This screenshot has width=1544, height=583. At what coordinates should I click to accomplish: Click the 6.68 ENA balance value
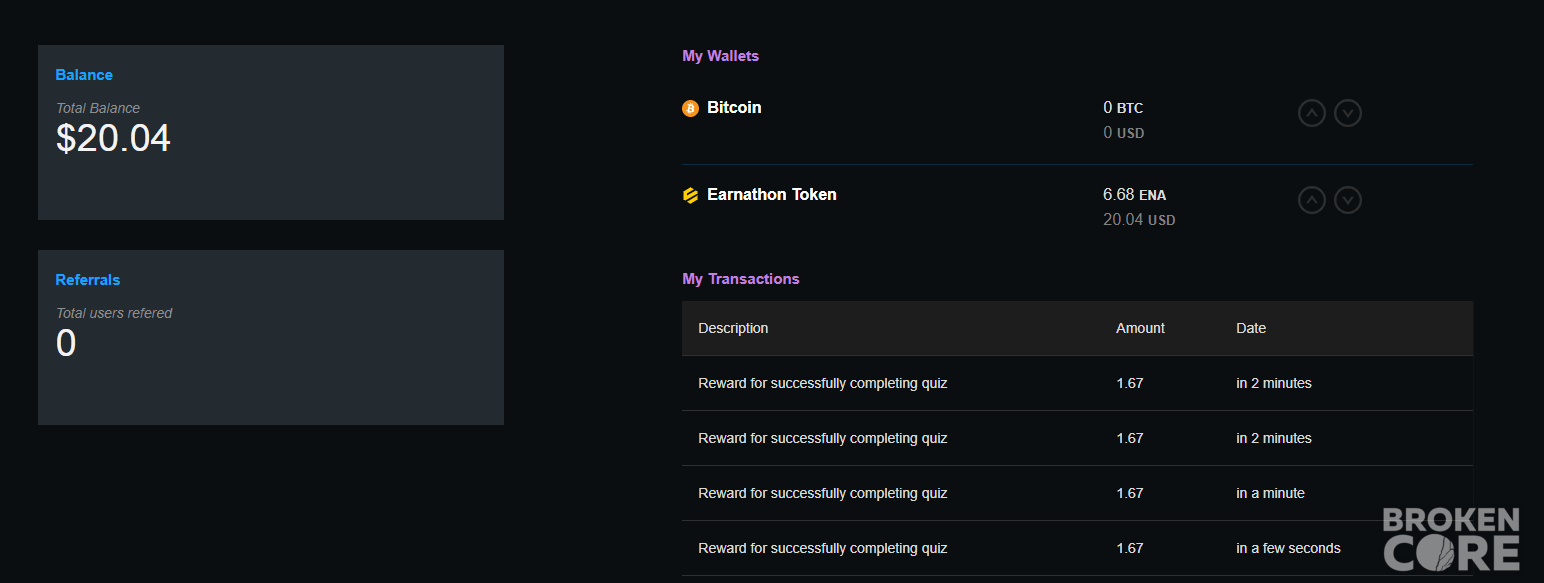(x=1135, y=194)
